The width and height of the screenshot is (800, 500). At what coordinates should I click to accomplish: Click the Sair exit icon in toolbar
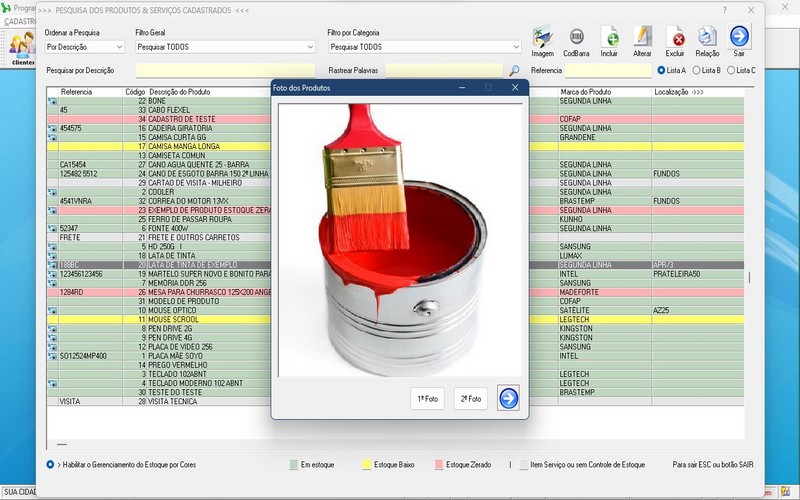[739, 39]
